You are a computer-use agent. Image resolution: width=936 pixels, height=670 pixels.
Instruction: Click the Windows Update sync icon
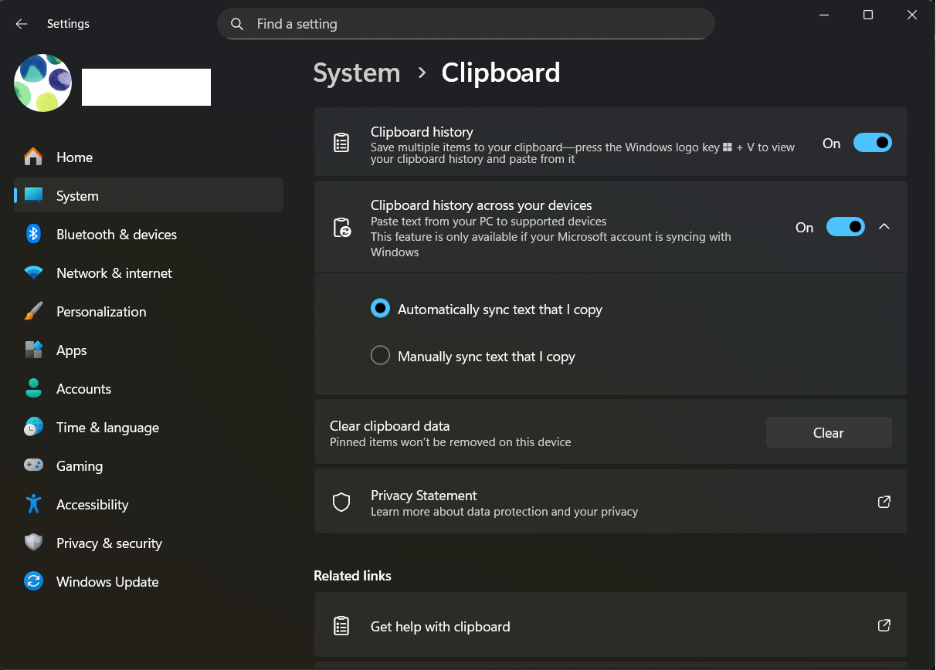(33, 581)
